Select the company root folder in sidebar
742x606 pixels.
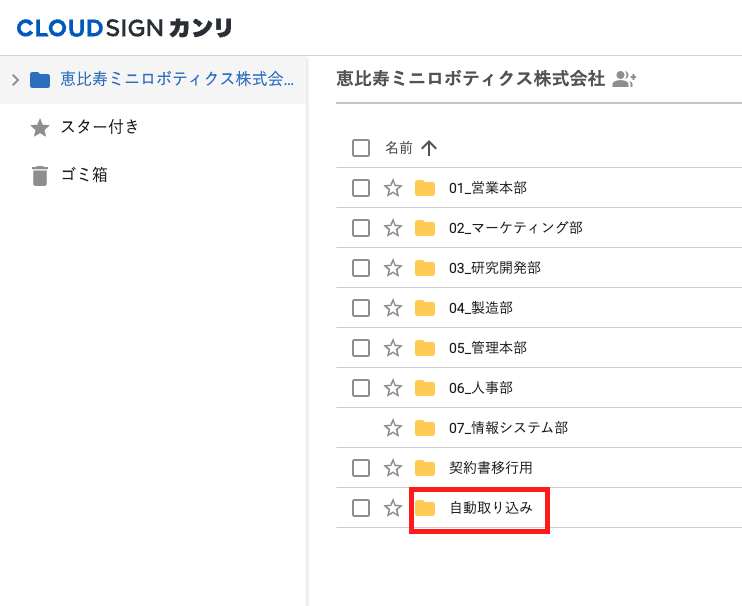click(177, 79)
